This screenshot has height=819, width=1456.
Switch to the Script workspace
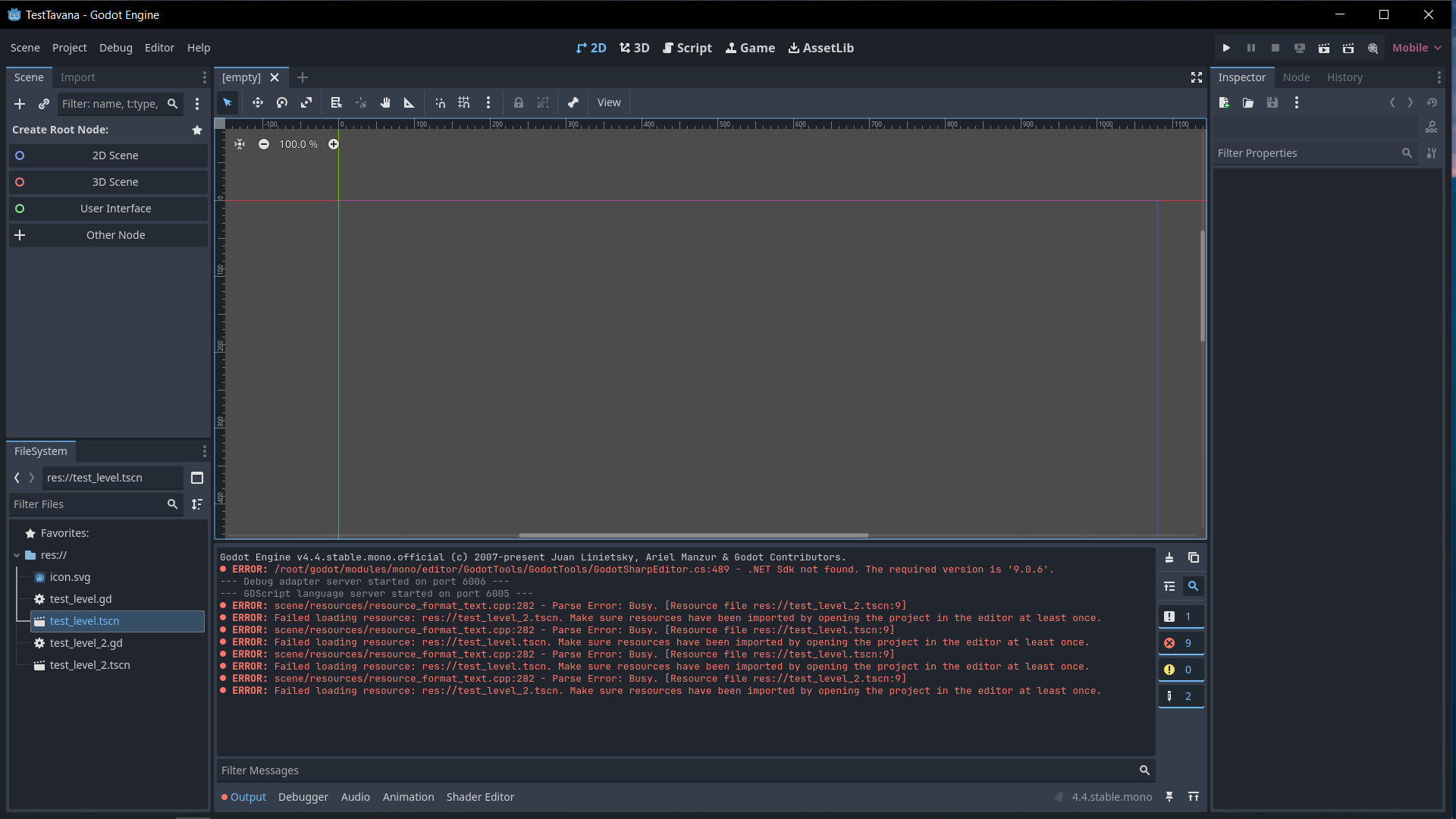[687, 48]
